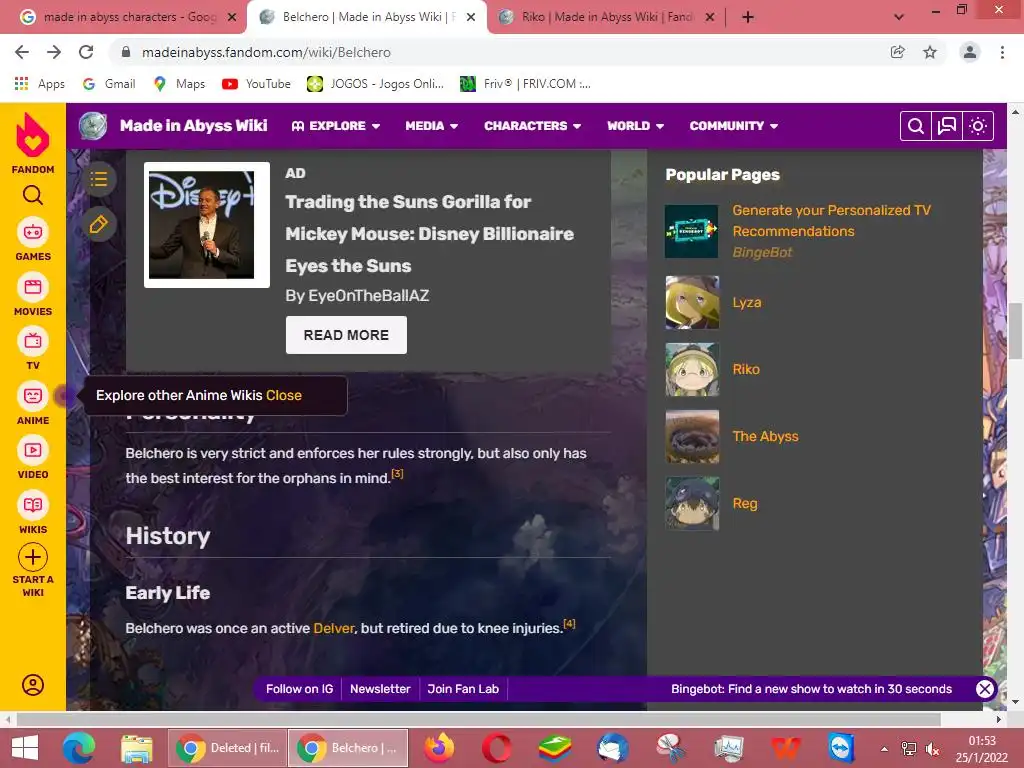Click the horizontal scrollbar thumb

pos(478,719)
